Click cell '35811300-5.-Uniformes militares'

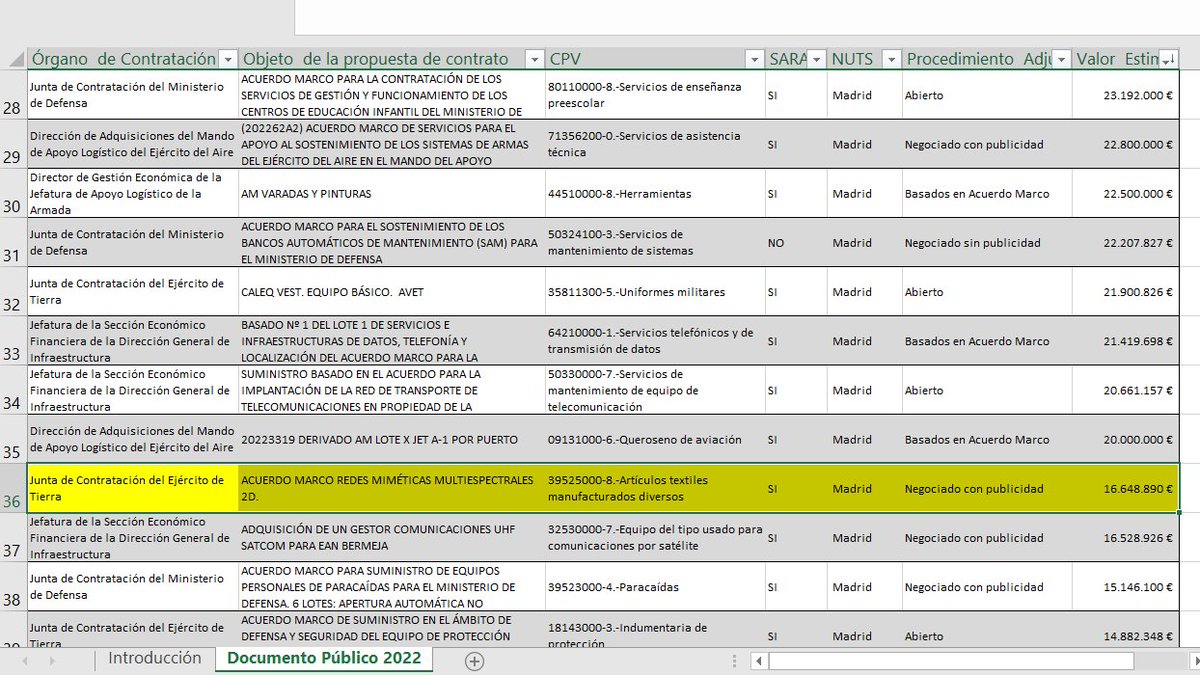(655, 291)
